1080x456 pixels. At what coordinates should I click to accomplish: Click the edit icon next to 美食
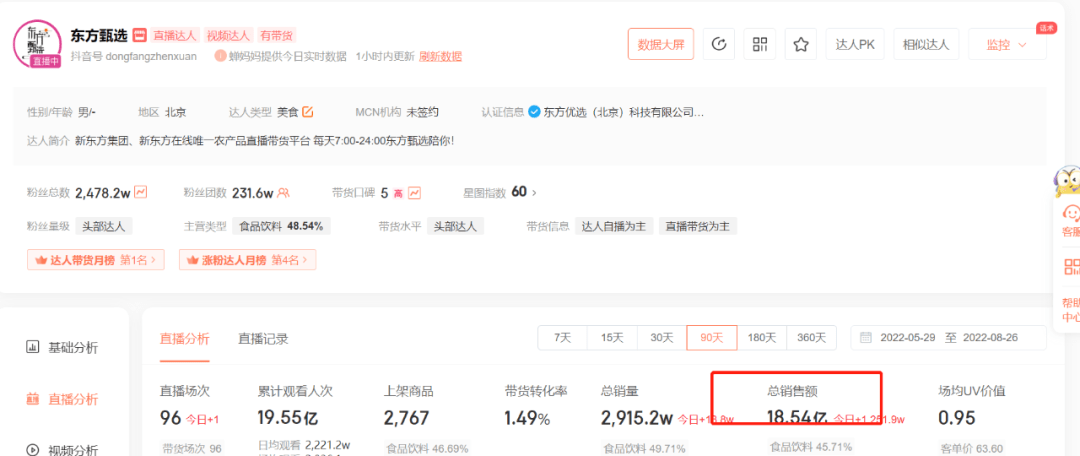coord(308,112)
